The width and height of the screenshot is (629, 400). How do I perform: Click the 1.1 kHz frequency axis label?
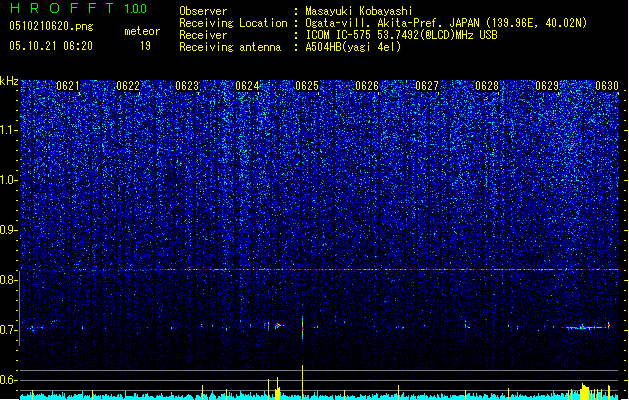[x=8, y=130]
